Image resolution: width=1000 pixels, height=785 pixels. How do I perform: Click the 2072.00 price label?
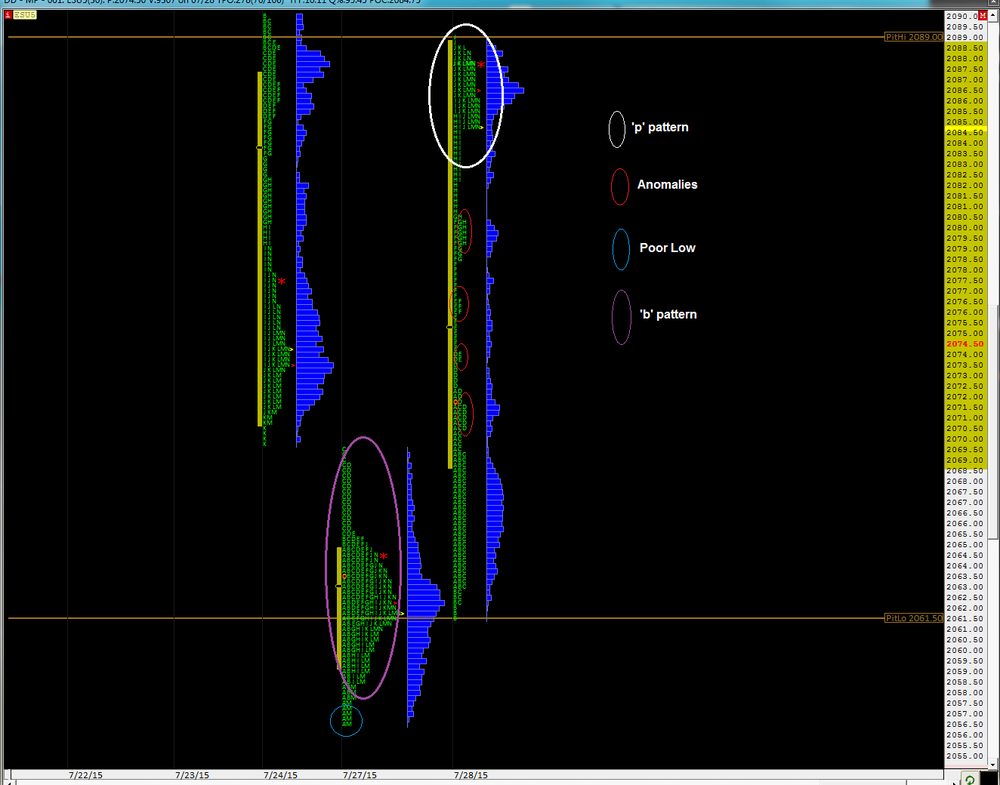click(x=965, y=397)
